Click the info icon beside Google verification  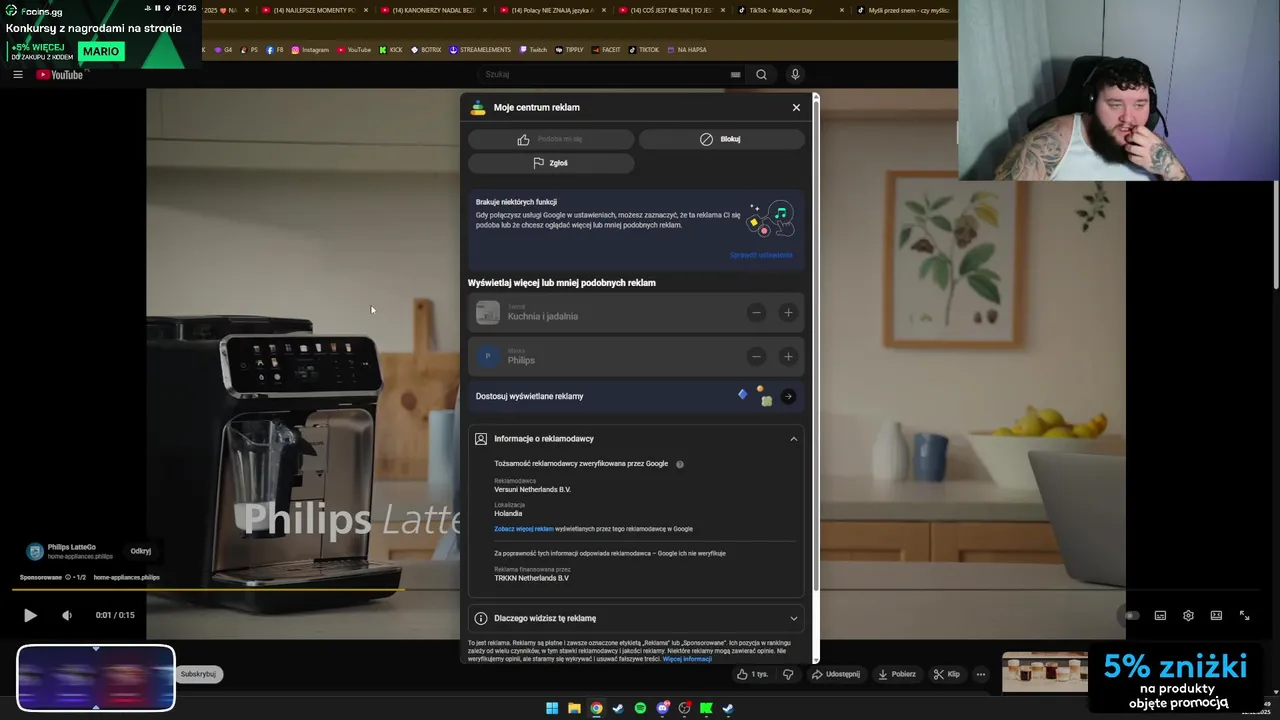[680, 464]
